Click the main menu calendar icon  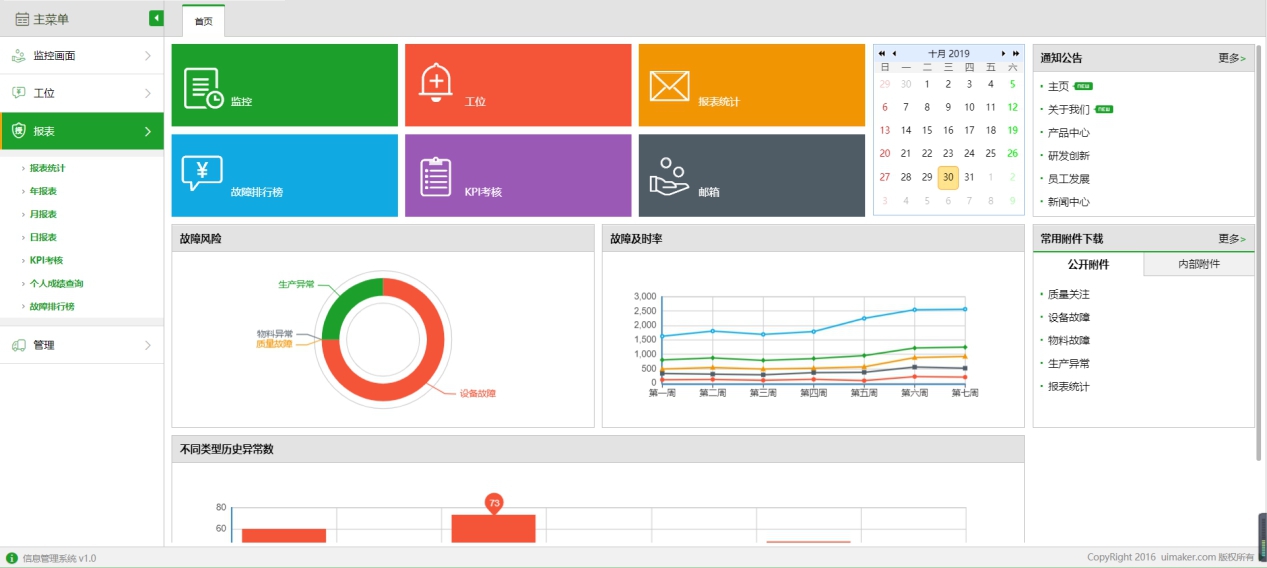(22, 19)
